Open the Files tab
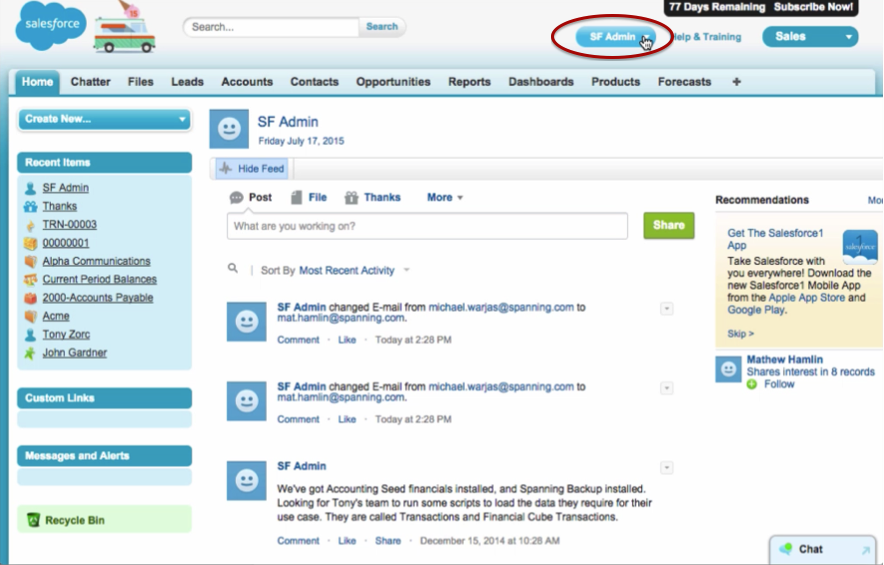The height and width of the screenshot is (565, 884). [140, 82]
